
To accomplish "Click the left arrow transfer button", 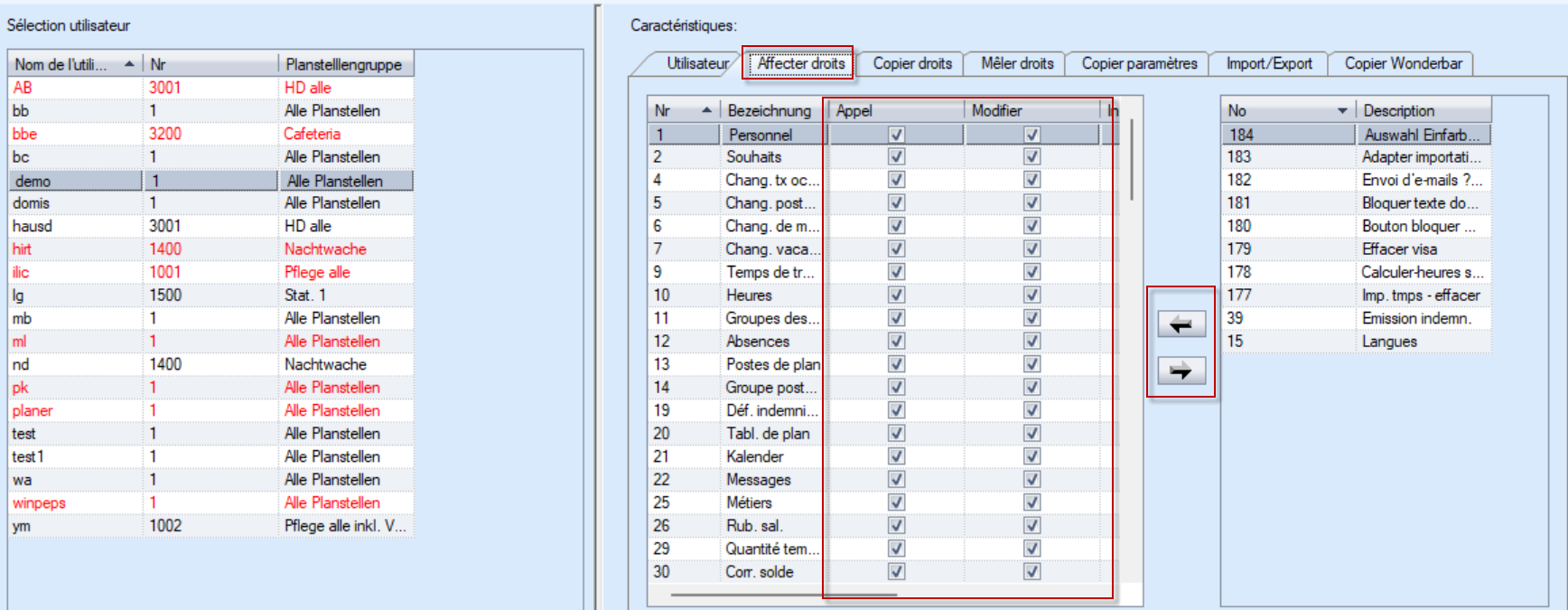I will pos(1181,324).
